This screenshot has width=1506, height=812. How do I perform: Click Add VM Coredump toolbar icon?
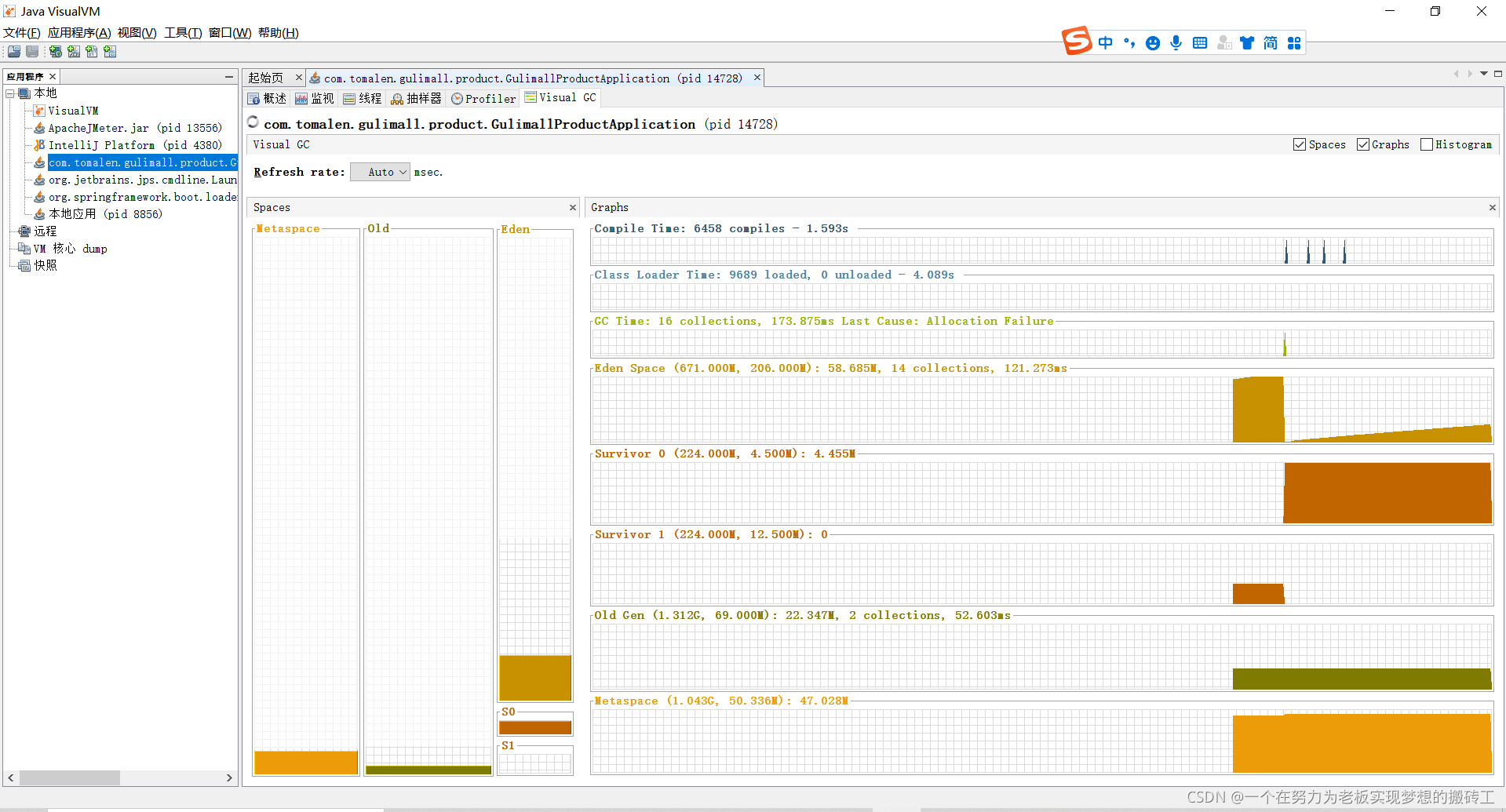click(92, 52)
